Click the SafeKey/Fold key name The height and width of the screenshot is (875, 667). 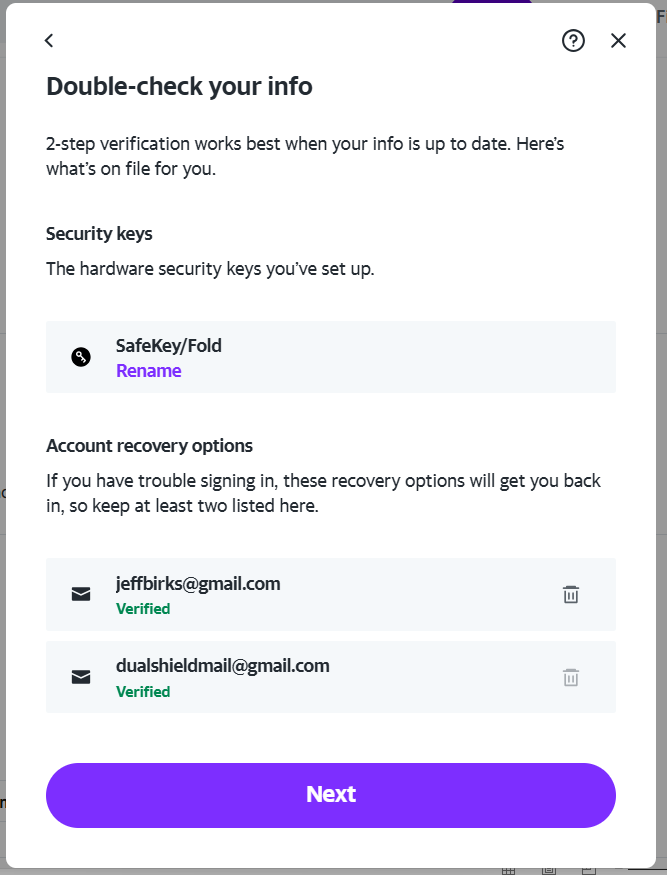[168, 346]
